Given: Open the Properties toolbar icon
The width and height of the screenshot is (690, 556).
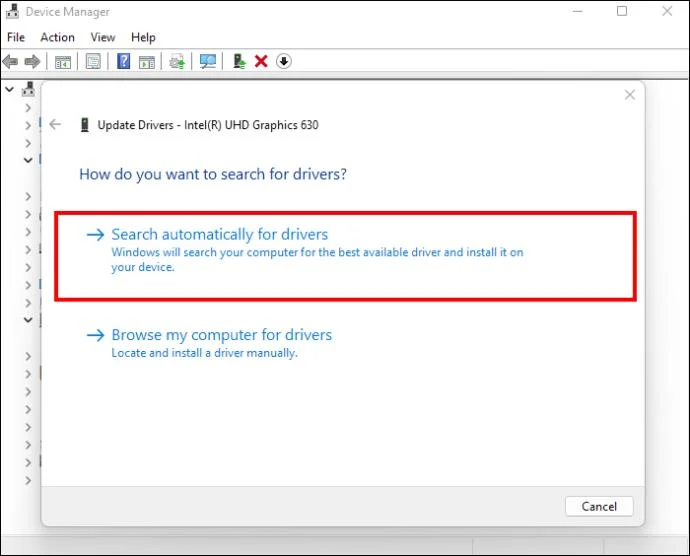Looking at the screenshot, I should coord(93,62).
